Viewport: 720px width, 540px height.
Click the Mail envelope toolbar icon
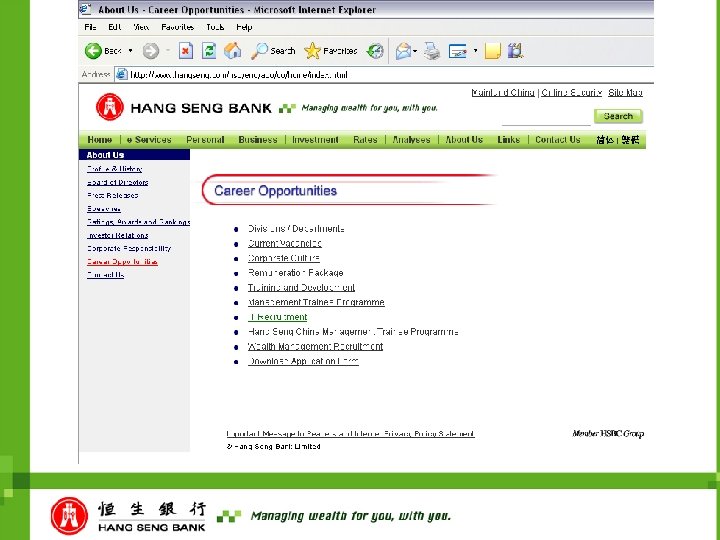(x=403, y=51)
